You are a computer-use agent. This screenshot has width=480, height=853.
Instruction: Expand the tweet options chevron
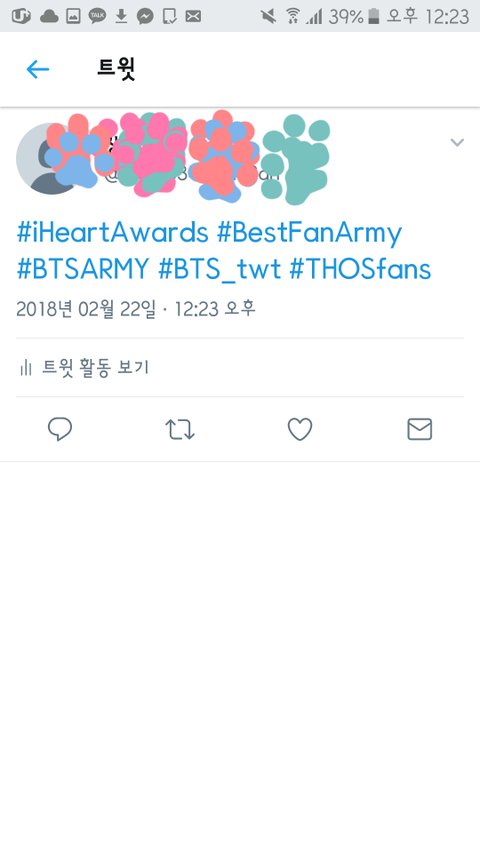pos(457,143)
